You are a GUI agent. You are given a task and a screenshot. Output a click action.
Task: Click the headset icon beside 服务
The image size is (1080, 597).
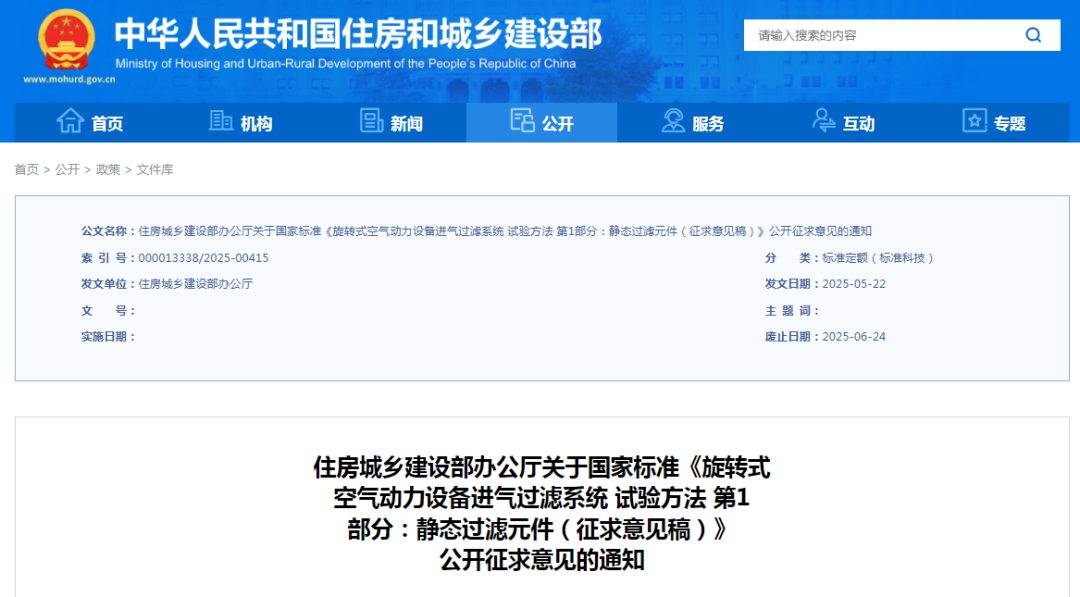pyautogui.click(x=673, y=121)
